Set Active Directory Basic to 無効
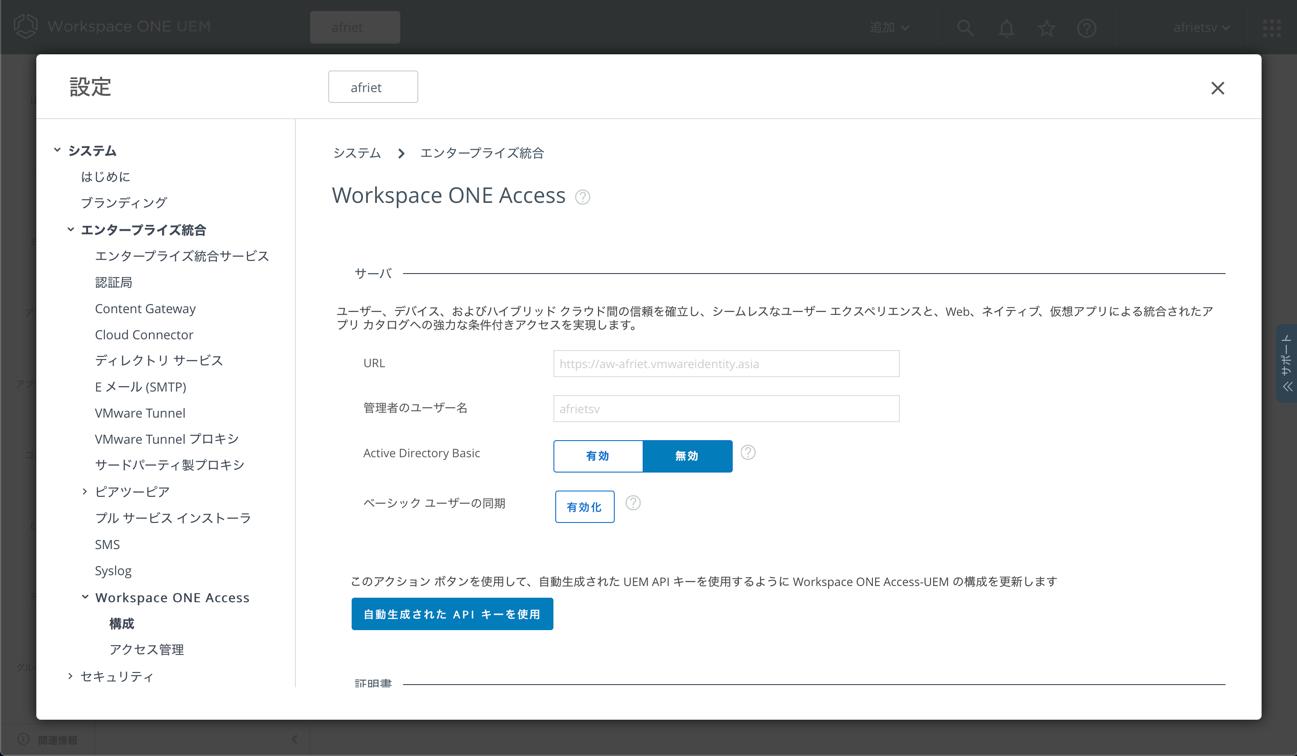Screen dimensions: 1297x756 click(x=687, y=456)
